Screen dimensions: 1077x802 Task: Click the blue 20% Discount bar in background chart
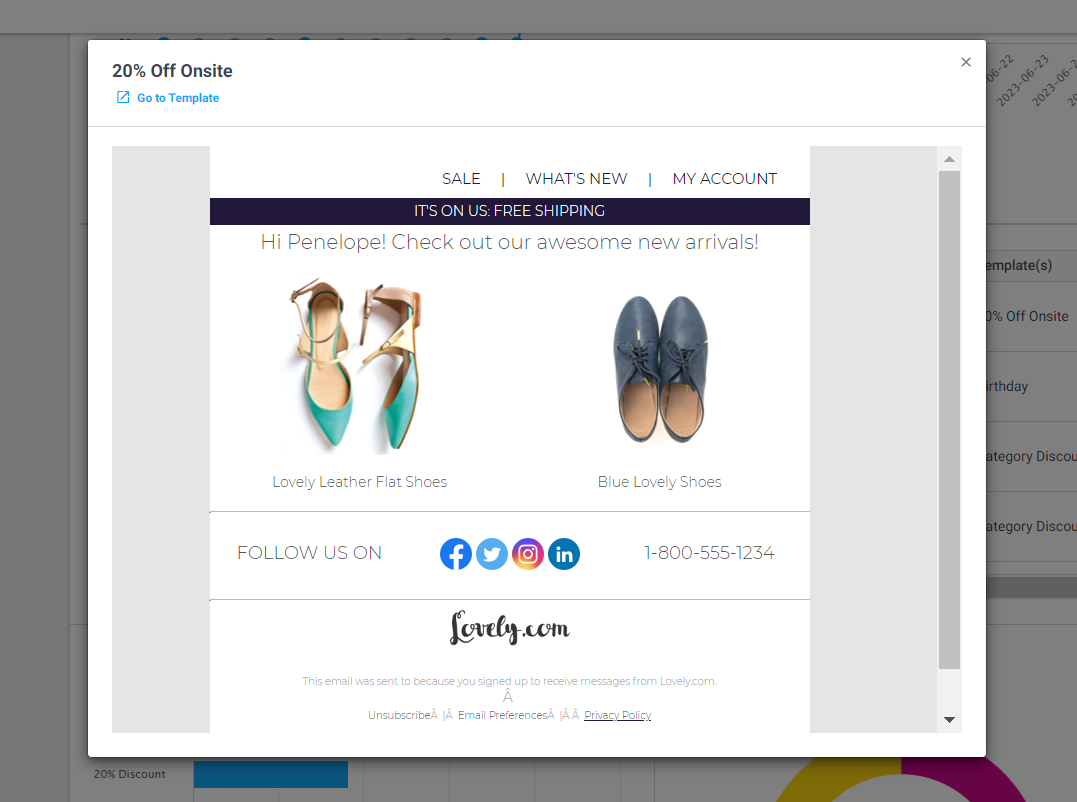coord(271,774)
